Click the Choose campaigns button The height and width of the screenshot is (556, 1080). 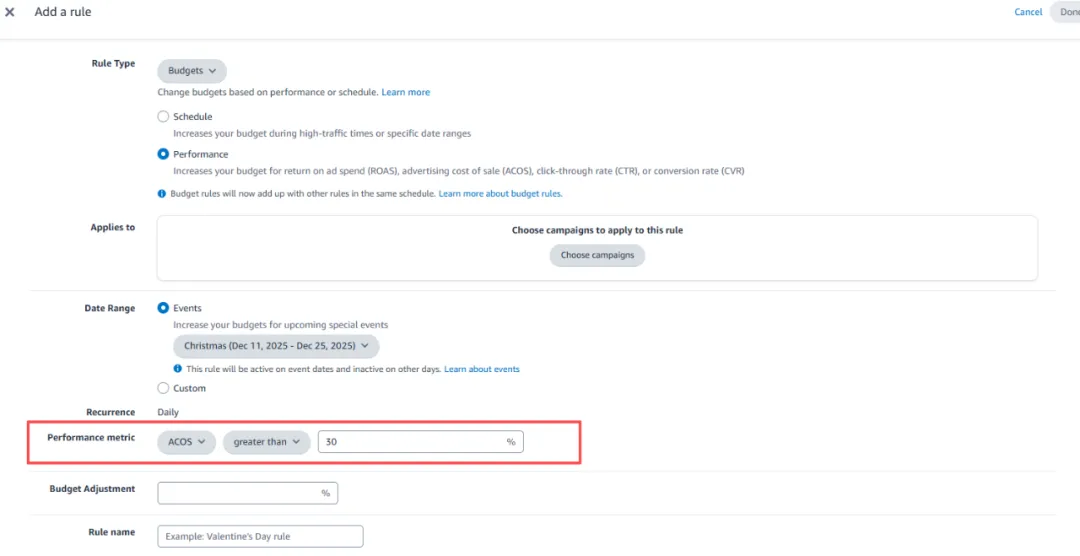597,255
